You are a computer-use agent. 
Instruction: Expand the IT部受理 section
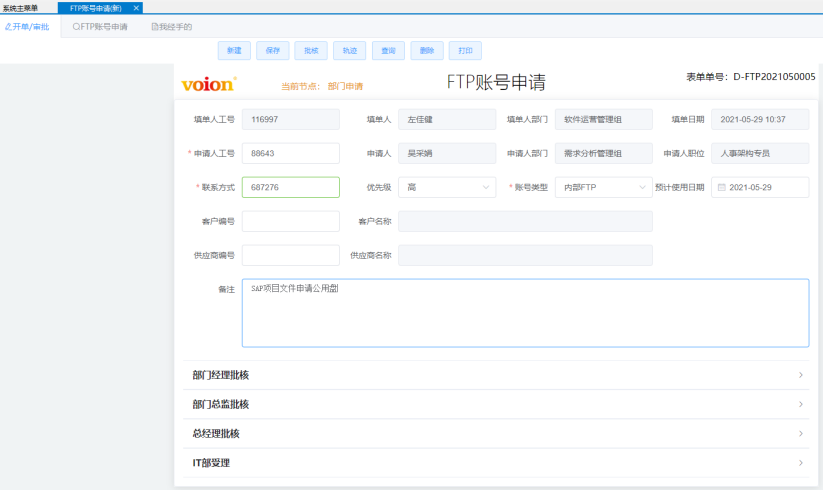coord(496,463)
